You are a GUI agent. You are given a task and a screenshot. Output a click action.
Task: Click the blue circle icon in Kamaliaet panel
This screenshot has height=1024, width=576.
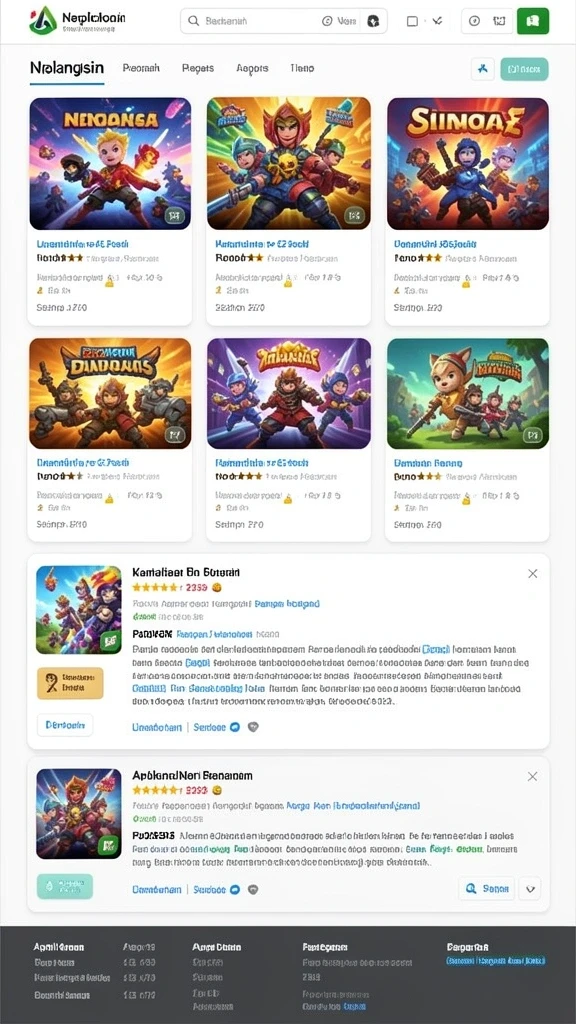point(235,727)
